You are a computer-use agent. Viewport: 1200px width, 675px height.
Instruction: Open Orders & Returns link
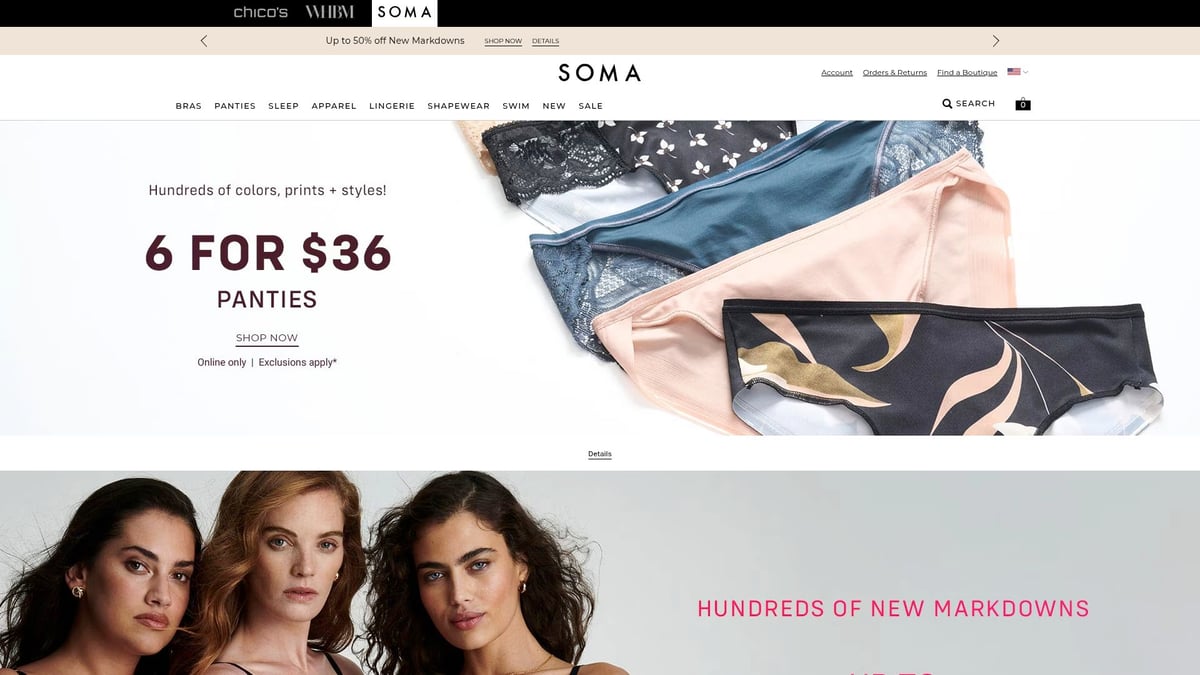click(895, 73)
